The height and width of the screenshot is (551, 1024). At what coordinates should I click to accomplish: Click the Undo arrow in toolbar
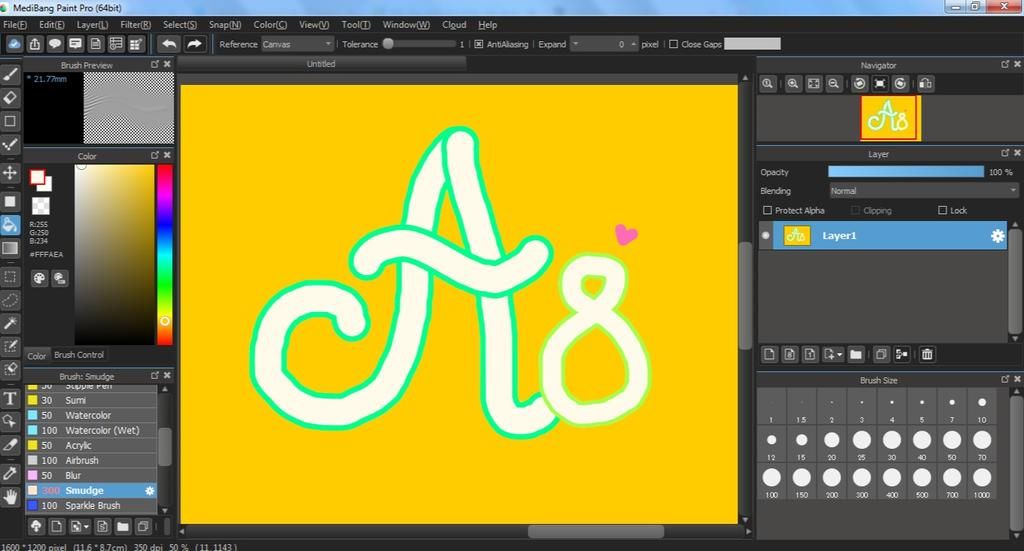point(169,44)
